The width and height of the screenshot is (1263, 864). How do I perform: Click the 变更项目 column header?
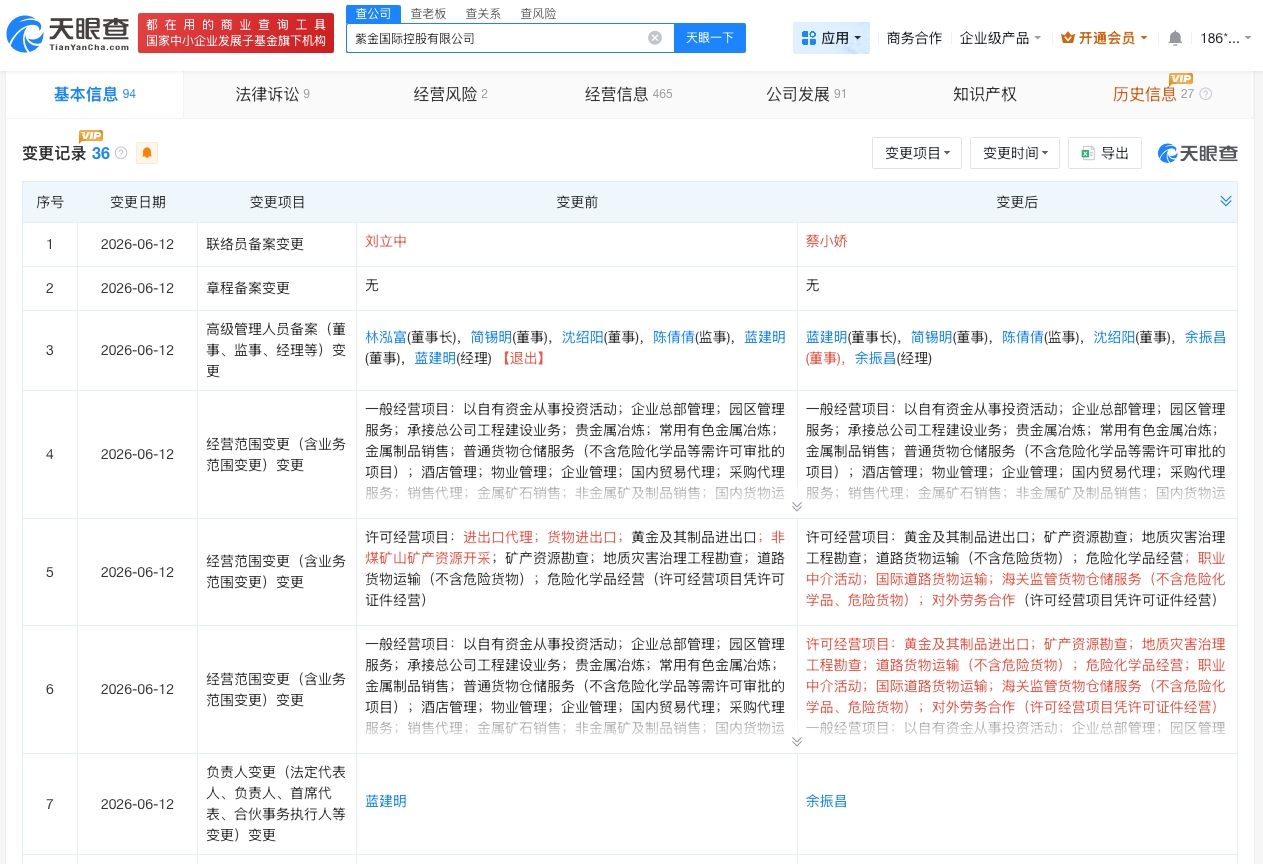pos(277,202)
